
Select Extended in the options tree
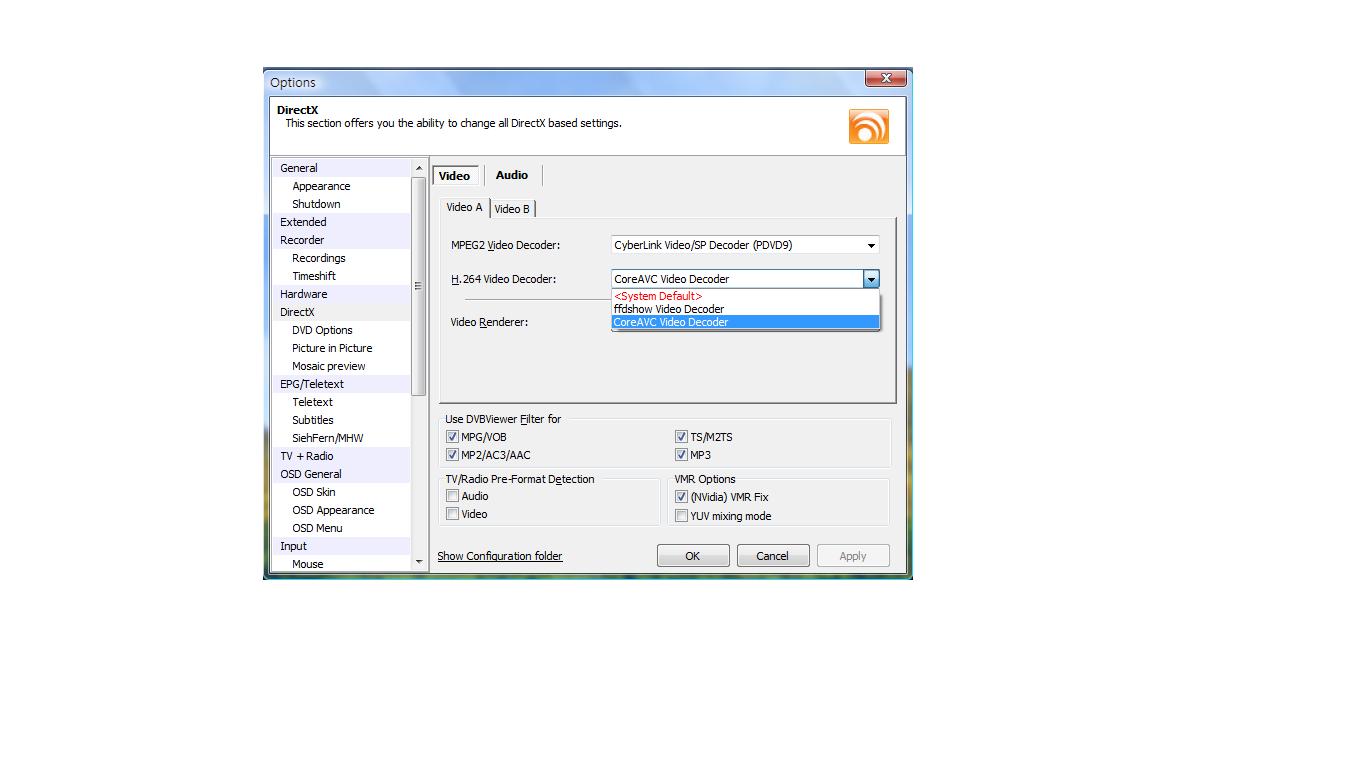[x=303, y=222]
